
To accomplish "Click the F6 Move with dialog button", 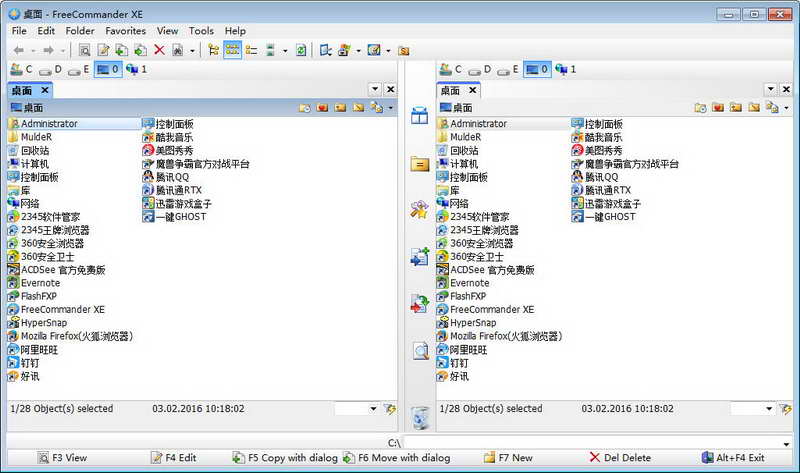I will coord(396,458).
